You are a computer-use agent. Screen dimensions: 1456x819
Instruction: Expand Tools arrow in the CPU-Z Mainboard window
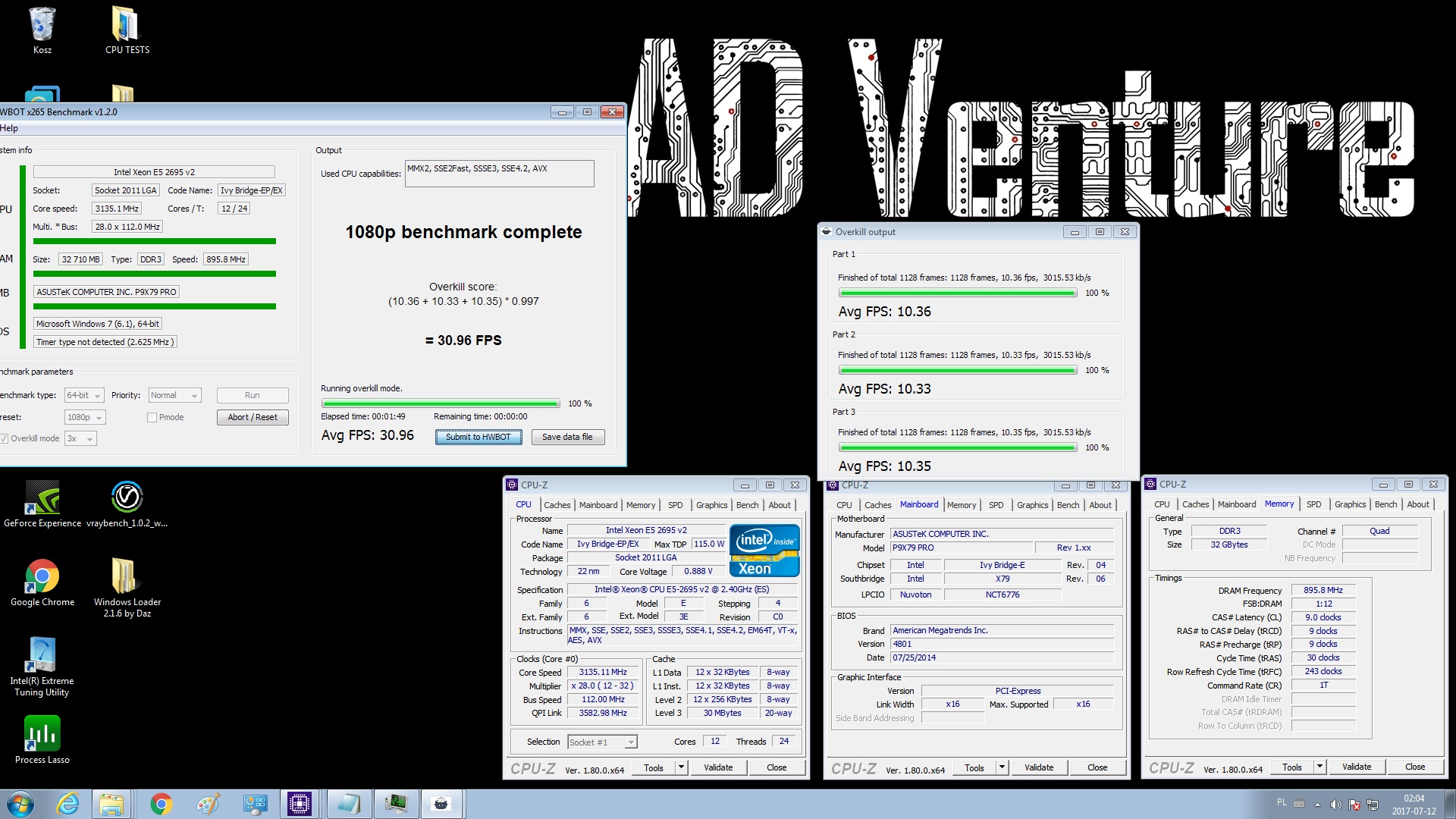1002,767
